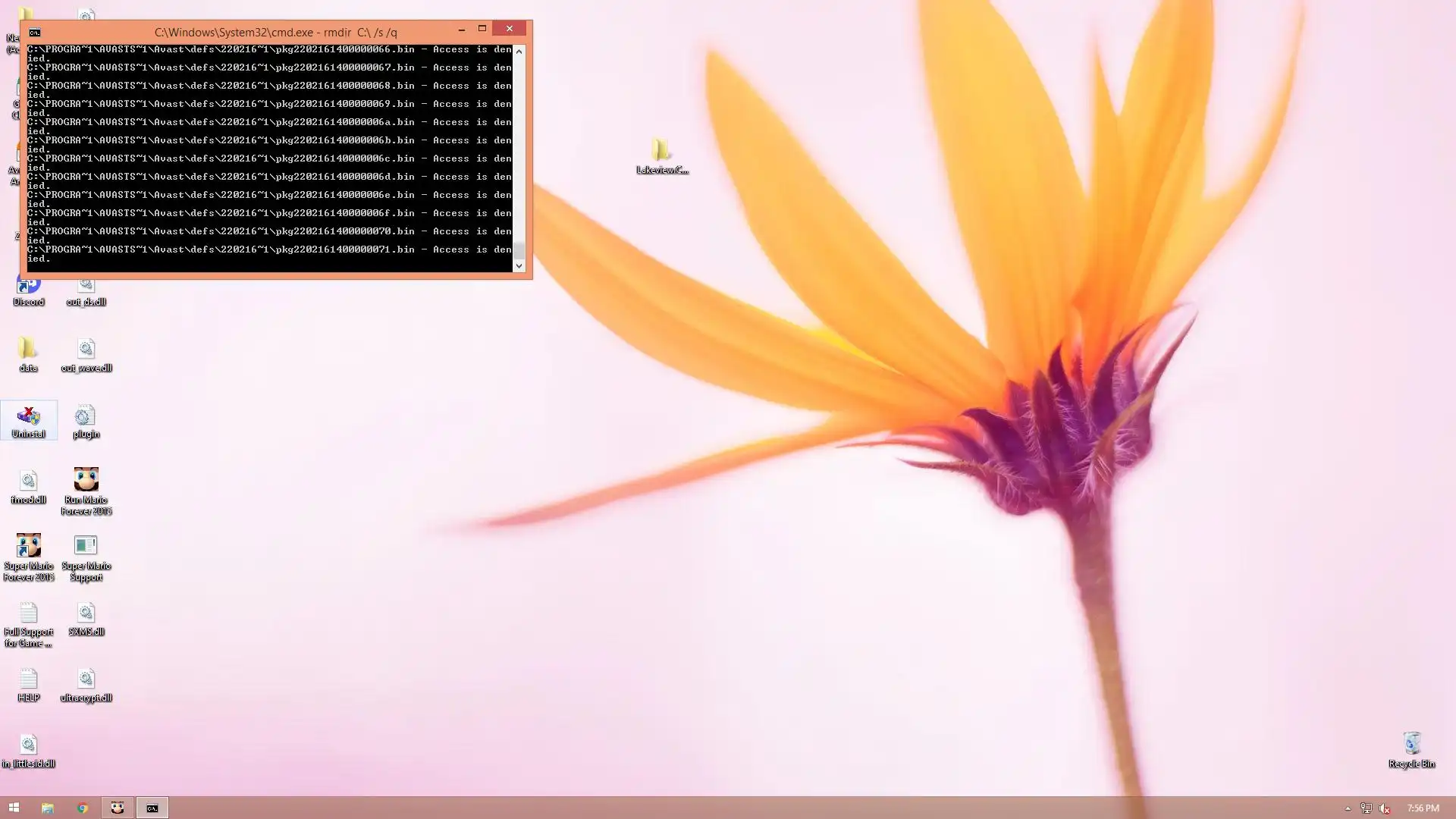Show hidden system tray icons

[x=1348, y=808]
